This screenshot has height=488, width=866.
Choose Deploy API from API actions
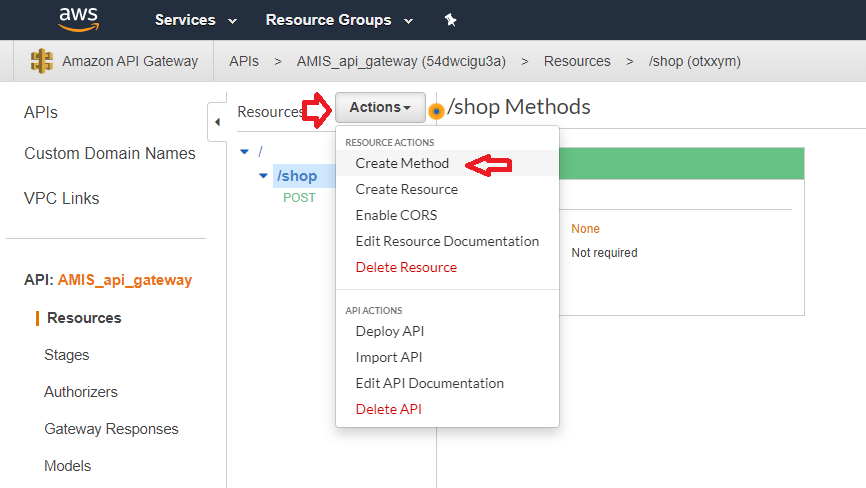(x=390, y=331)
